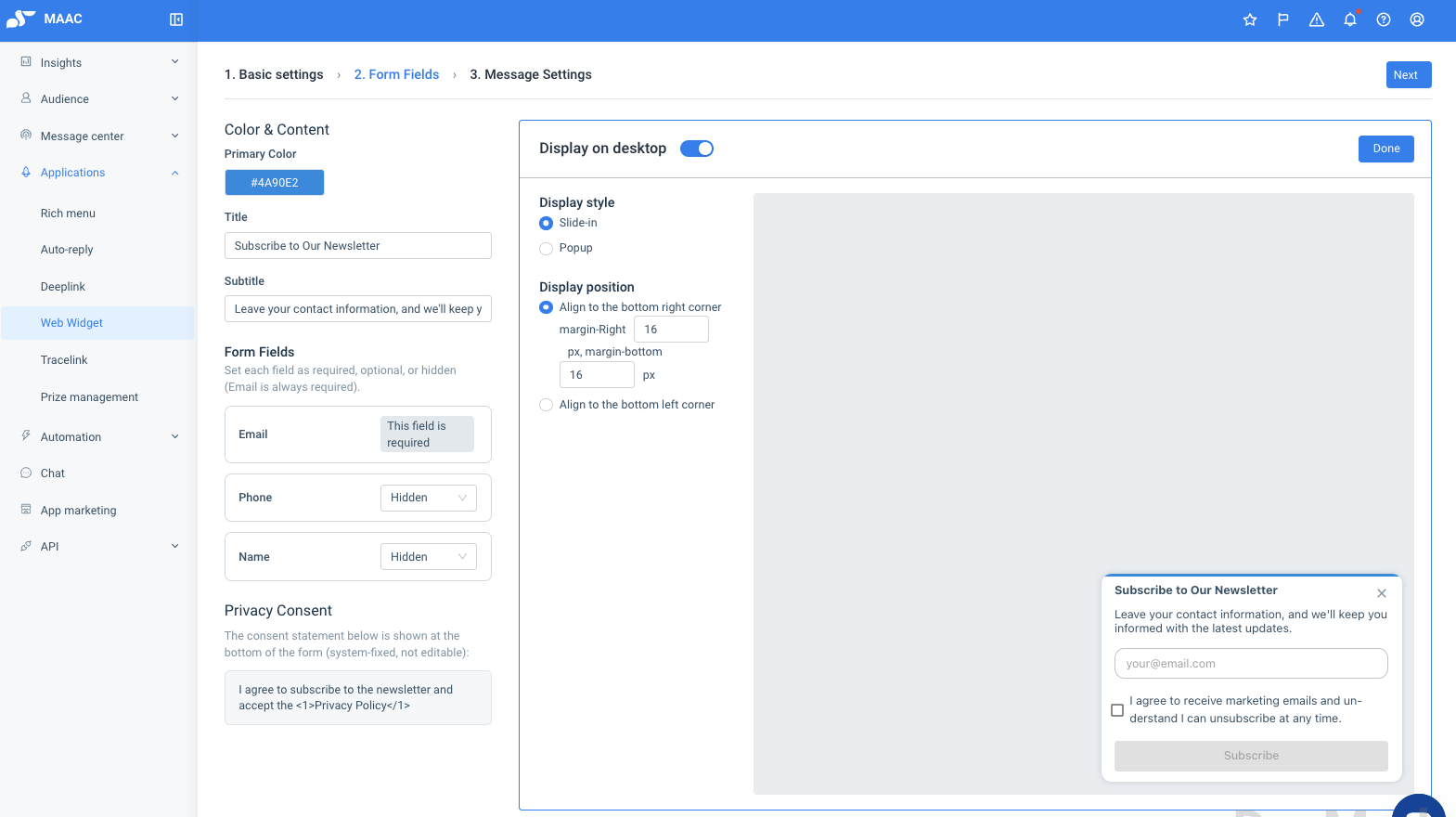
Task: Open user account profile icon
Action: (x=1417, y=19)
